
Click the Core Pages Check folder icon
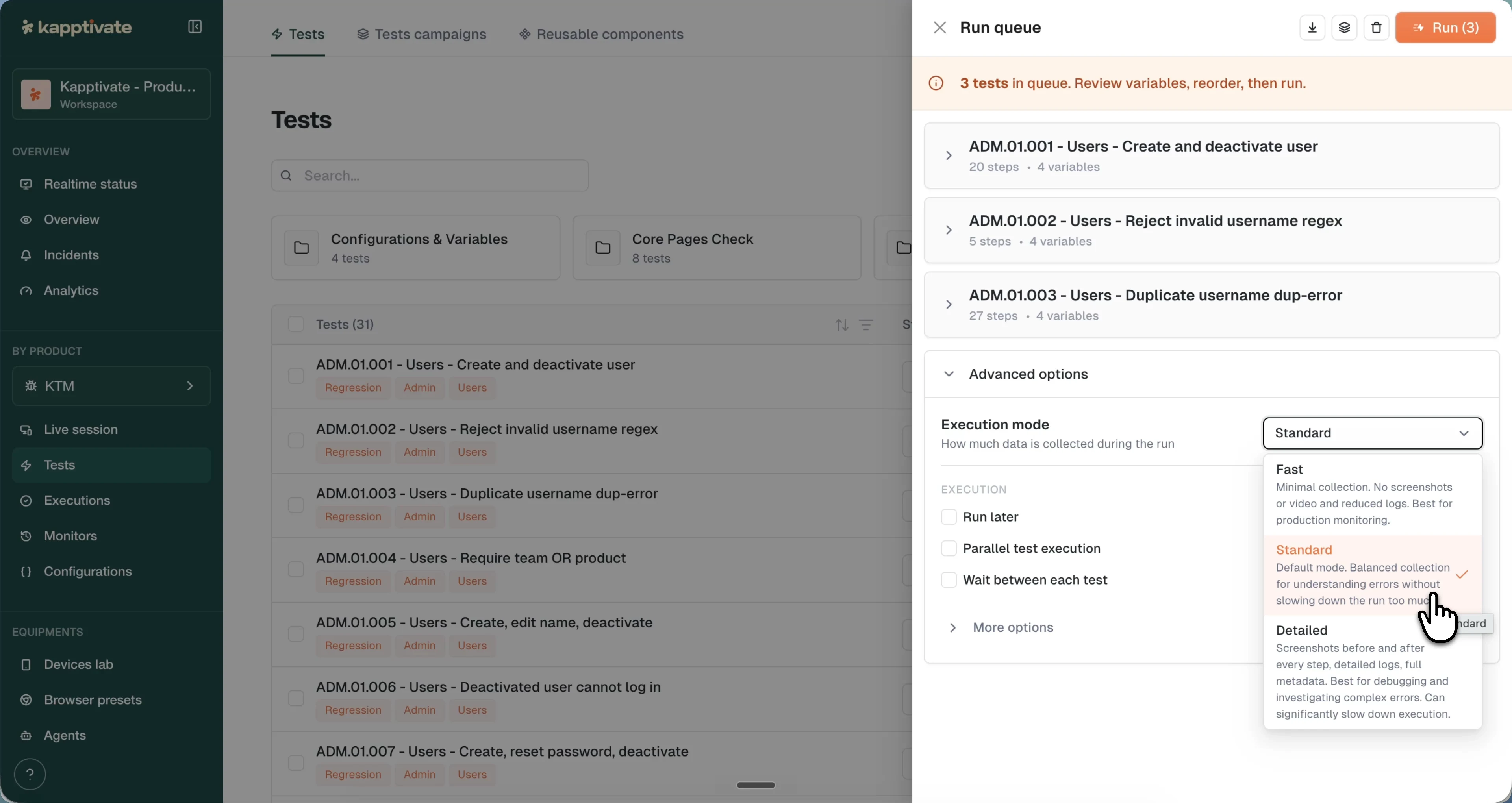pos(603,248)
